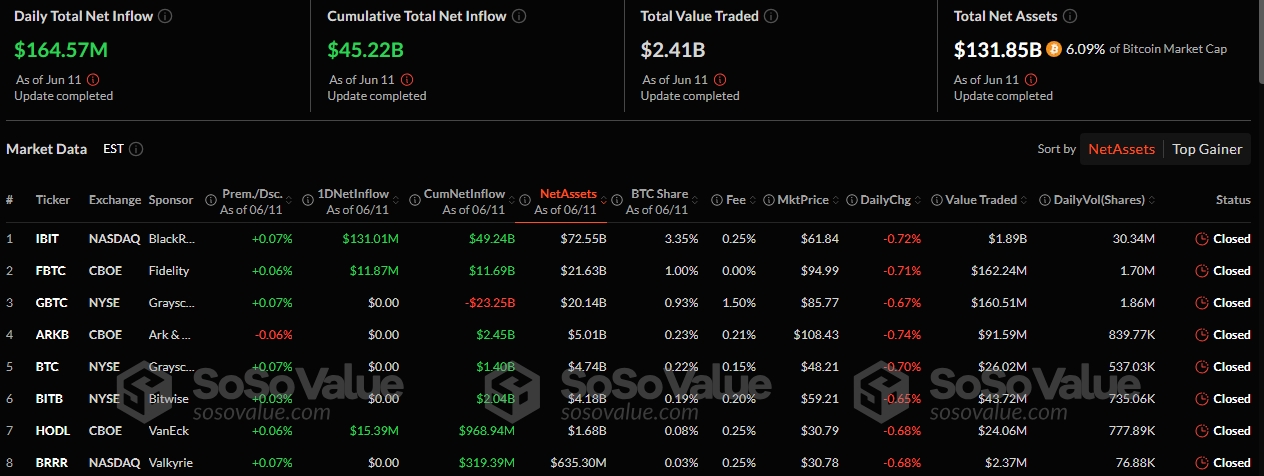
Task: Click the clock status icon in IBIT row
Action: pos(1201,239)
